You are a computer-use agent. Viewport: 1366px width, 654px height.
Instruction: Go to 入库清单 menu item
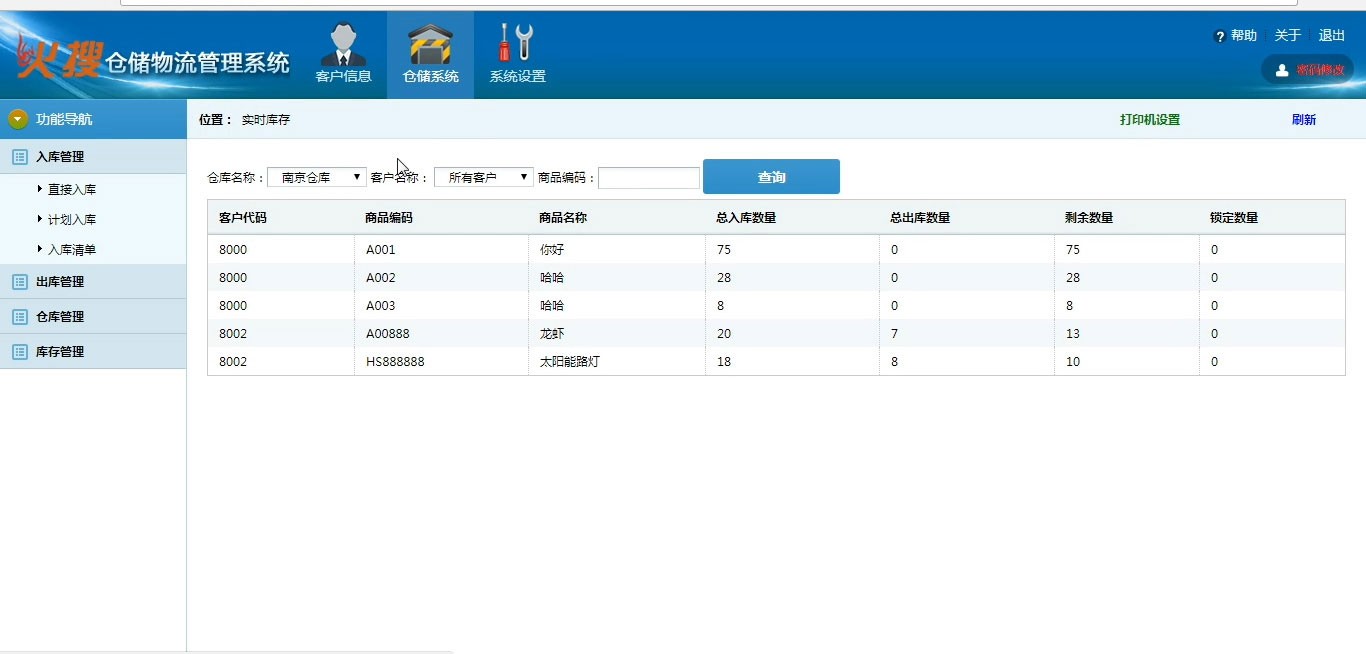[x=72, y=250]
